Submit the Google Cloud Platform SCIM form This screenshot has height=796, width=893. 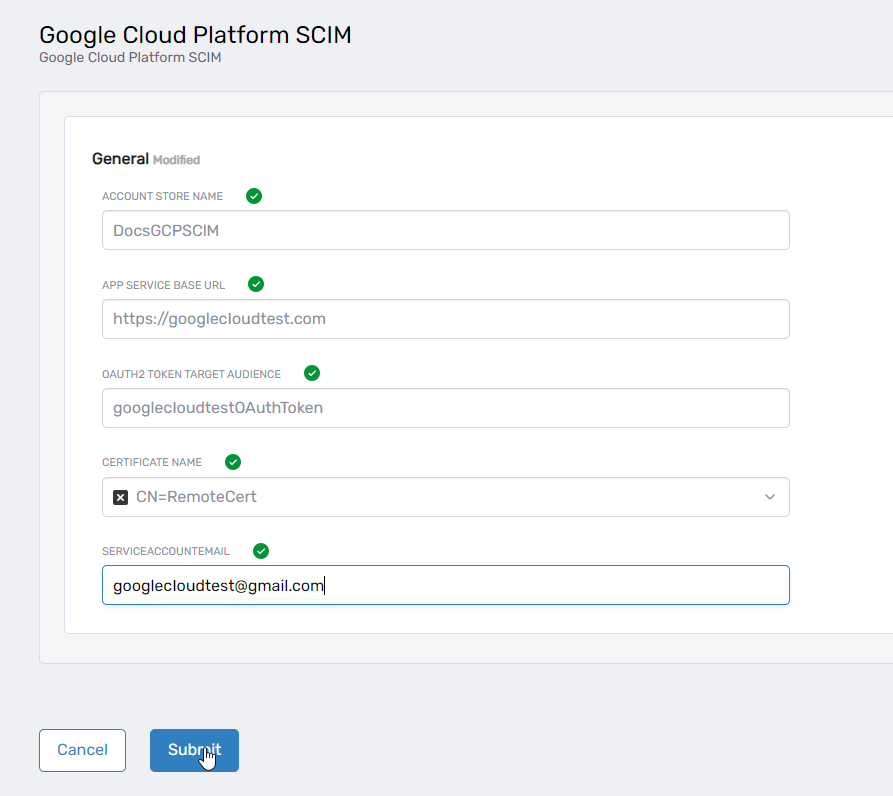pos(194,750)
